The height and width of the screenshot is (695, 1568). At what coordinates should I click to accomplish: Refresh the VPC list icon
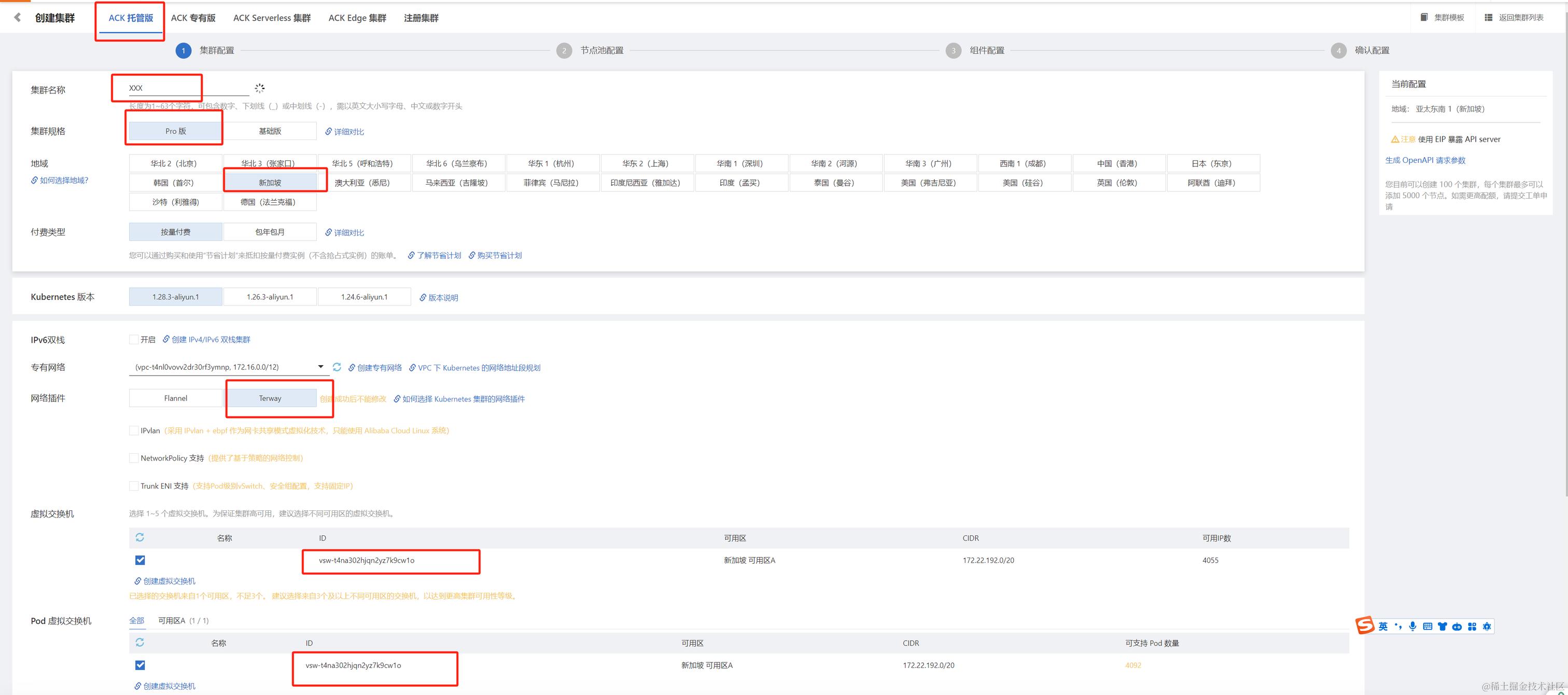coord(337,367)
